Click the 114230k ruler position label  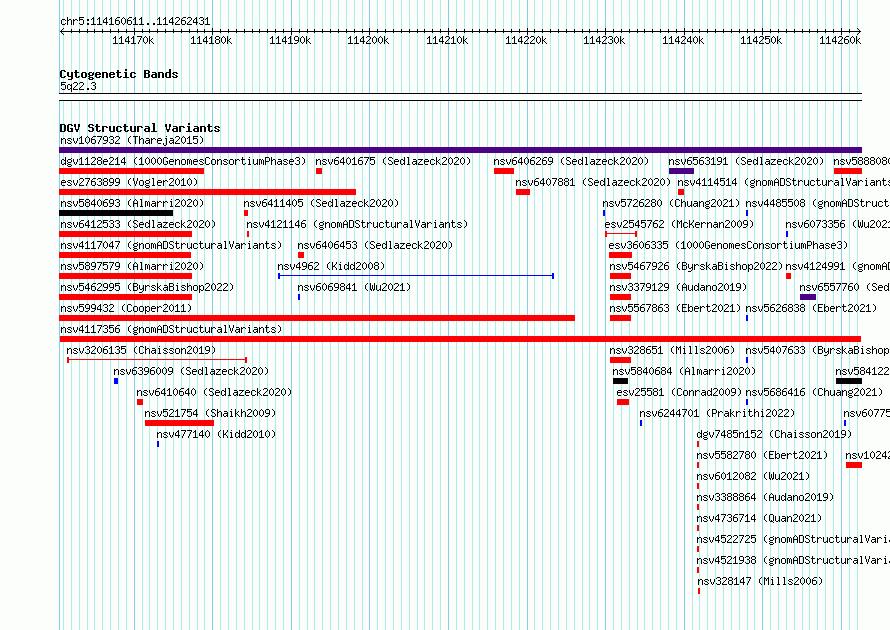[x=604, y=40]
